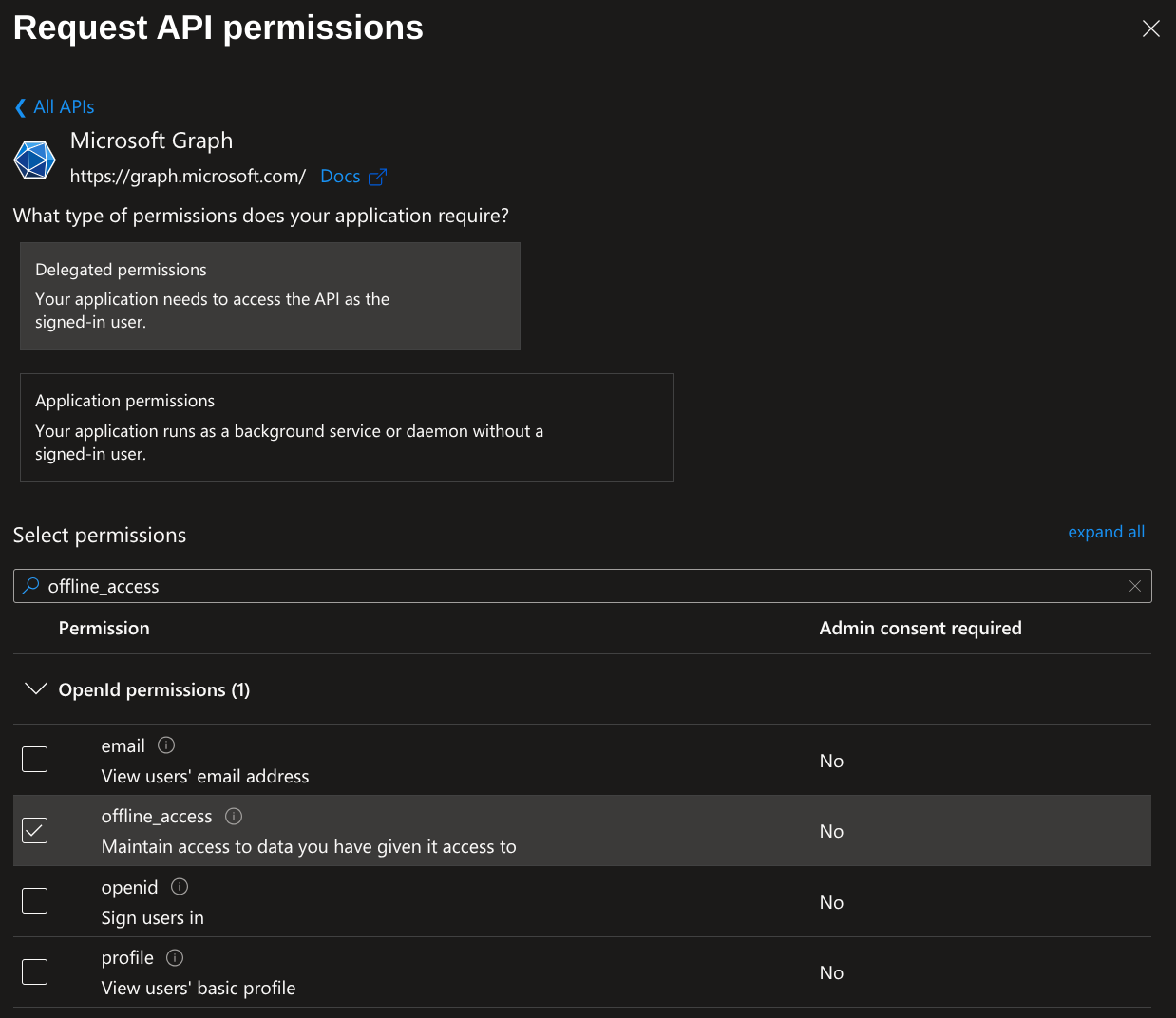Image resolution: width=1176 pixels, height=1018 pixels.
Task: Click 'View users' email address' description
Action: click(205, 777)
